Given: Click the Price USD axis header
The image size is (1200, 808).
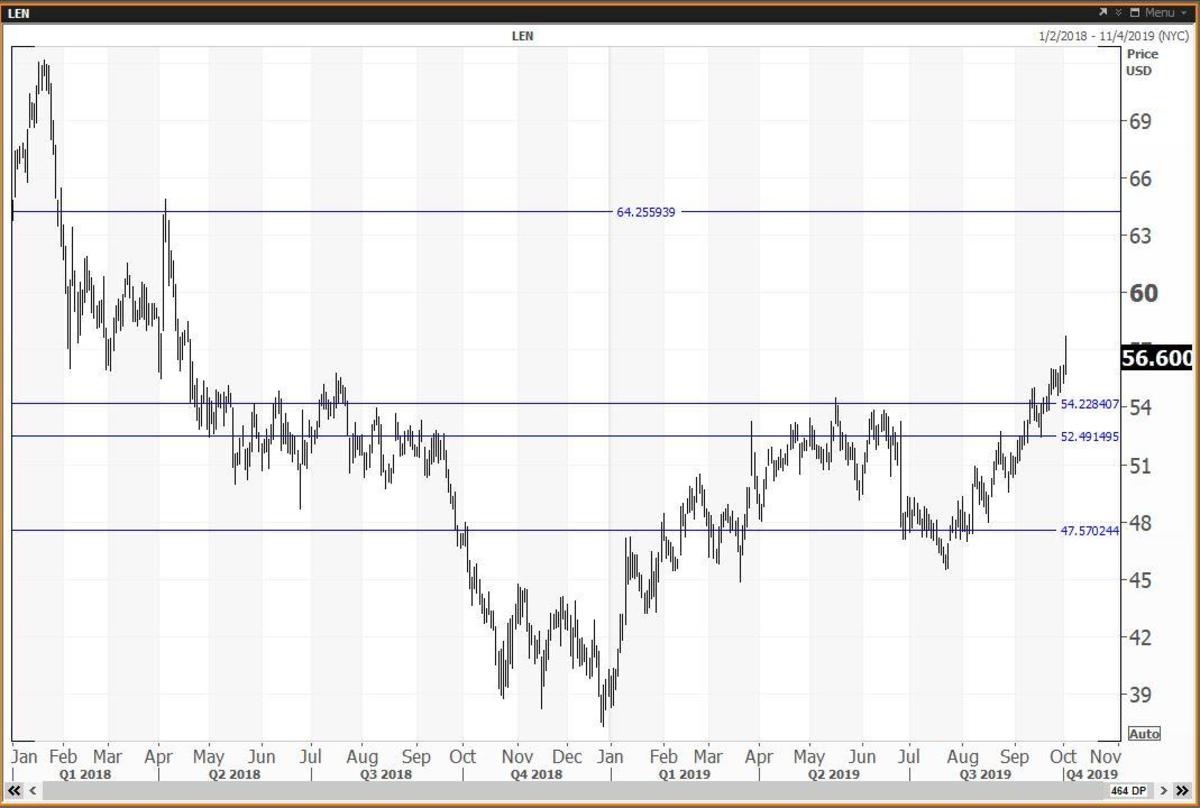Looking at the screenshot, I should (x=1142, y=62).
